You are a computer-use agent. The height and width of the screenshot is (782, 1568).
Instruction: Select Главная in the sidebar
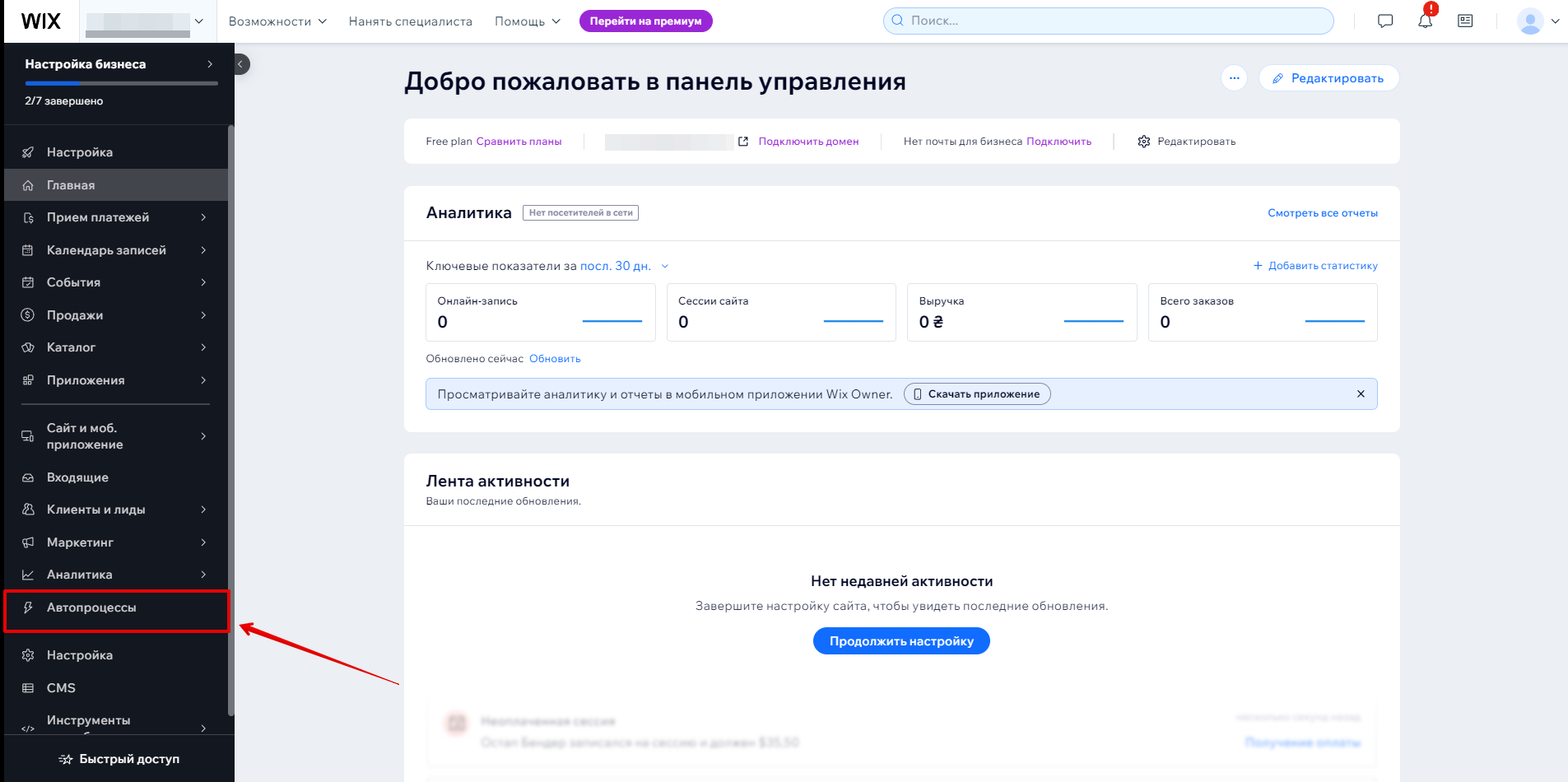point(116,185)
